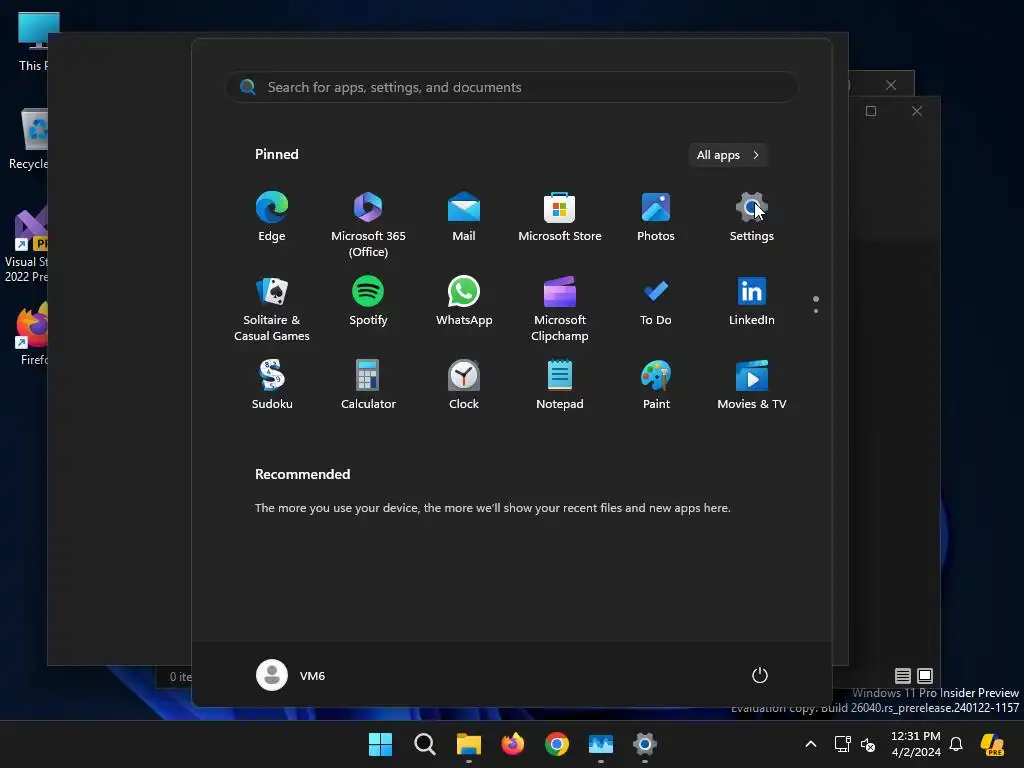Screen dimensions: 1024x768
Task: Switch to details view in background Explorer window
Action: 903,676
